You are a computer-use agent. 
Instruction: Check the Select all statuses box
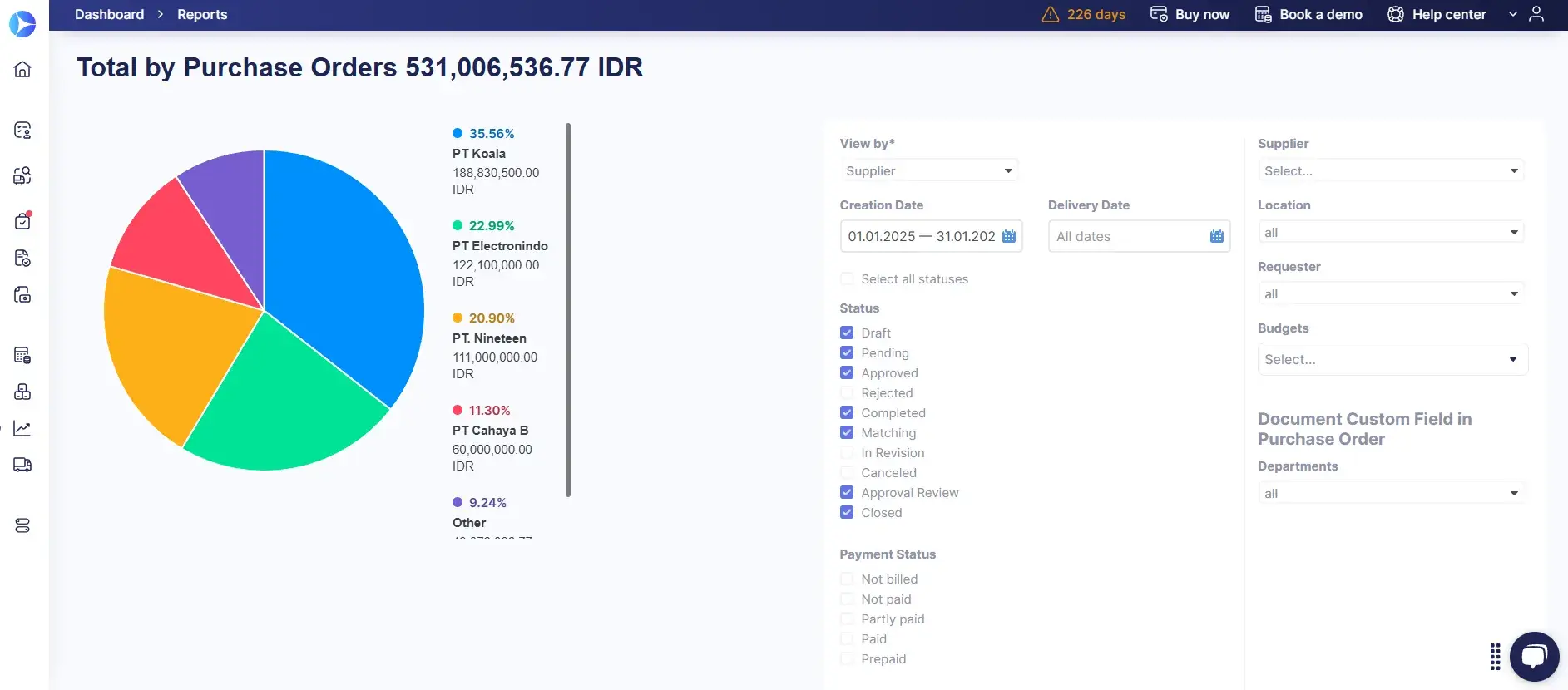(x=847, y=278)
